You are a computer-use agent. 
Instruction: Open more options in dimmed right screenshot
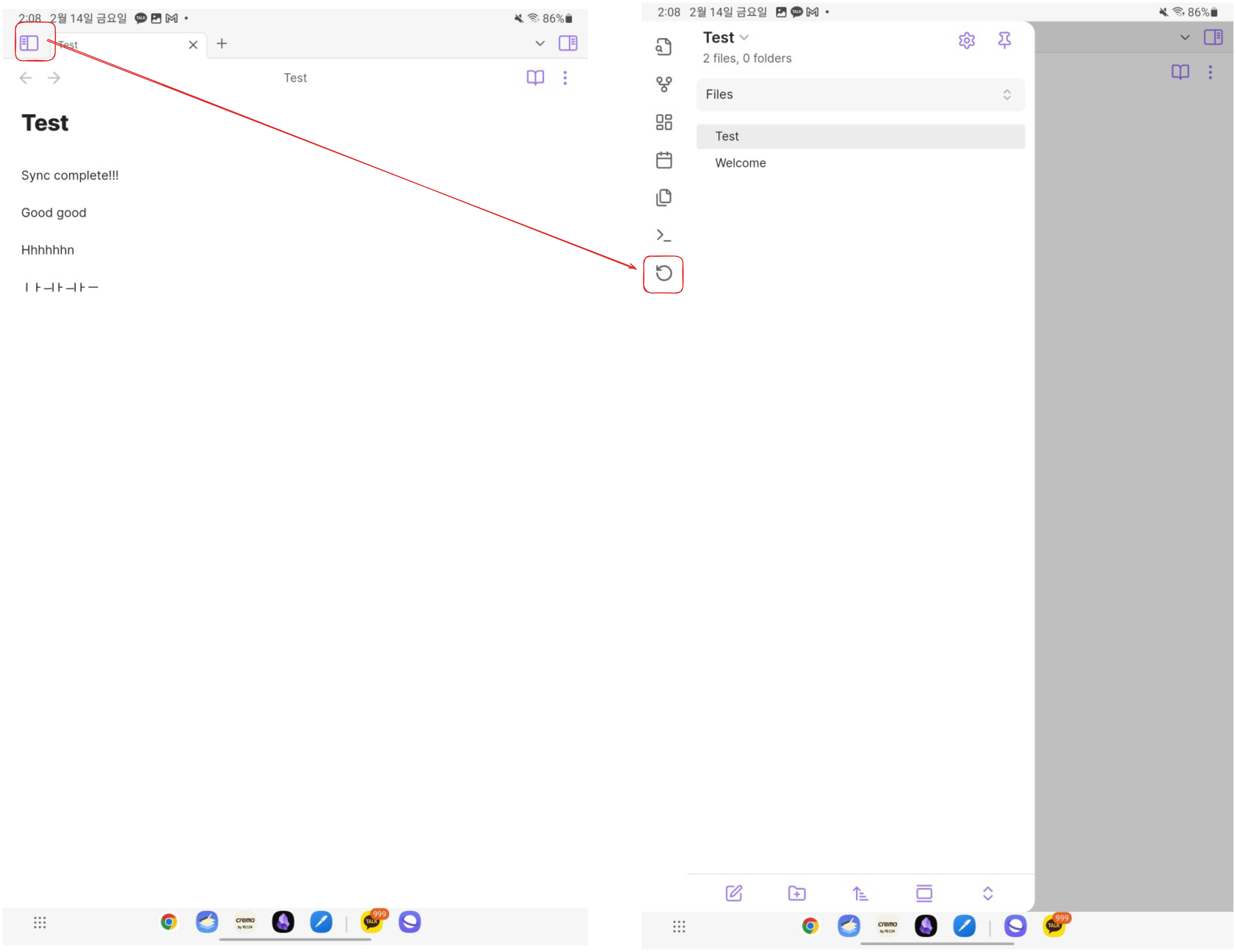[1210, 72]
